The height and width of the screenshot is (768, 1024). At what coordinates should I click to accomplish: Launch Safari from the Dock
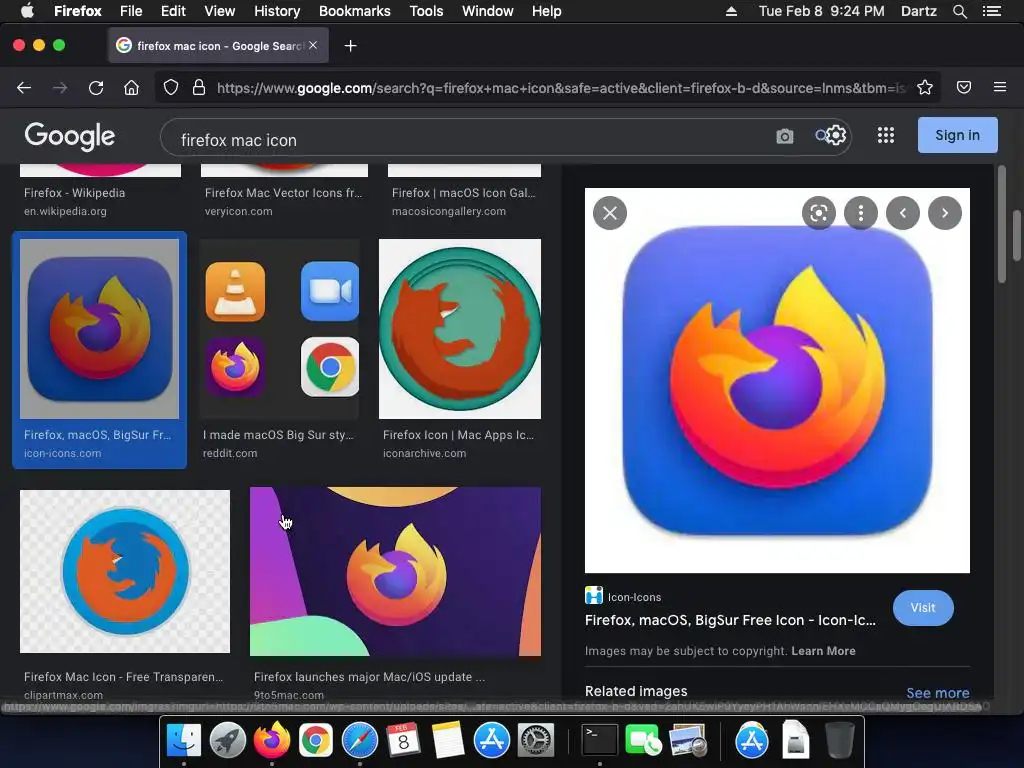359,740
